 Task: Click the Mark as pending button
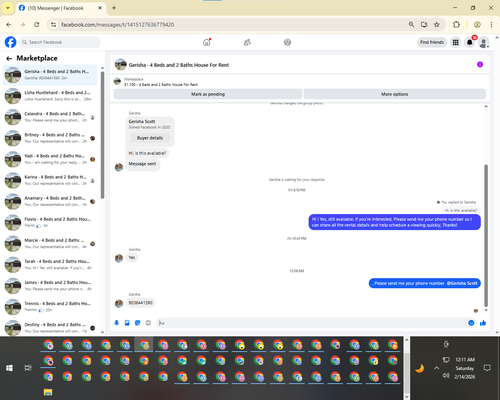tap(208, 94)
